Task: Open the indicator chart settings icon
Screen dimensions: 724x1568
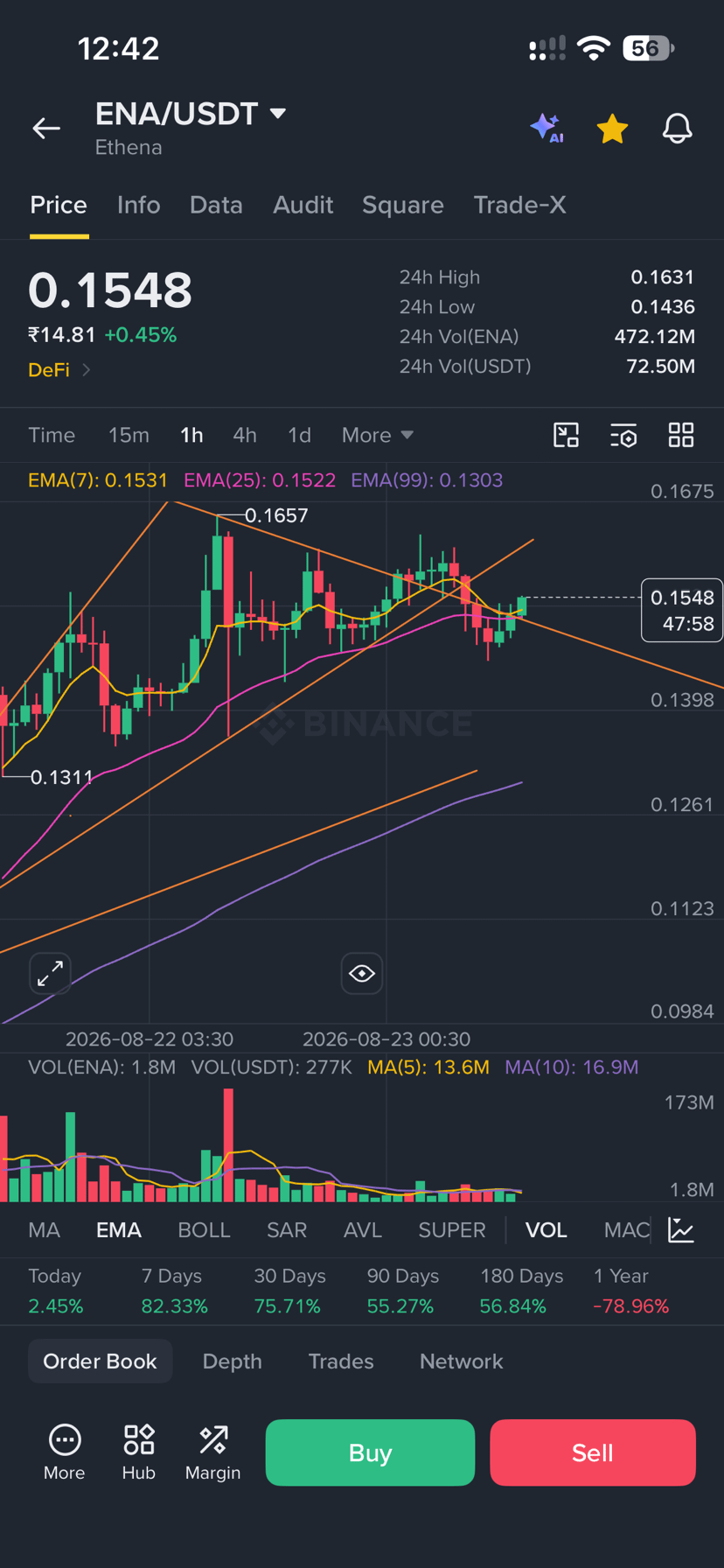Action: pyautogui.click(x=681, y=1229)
